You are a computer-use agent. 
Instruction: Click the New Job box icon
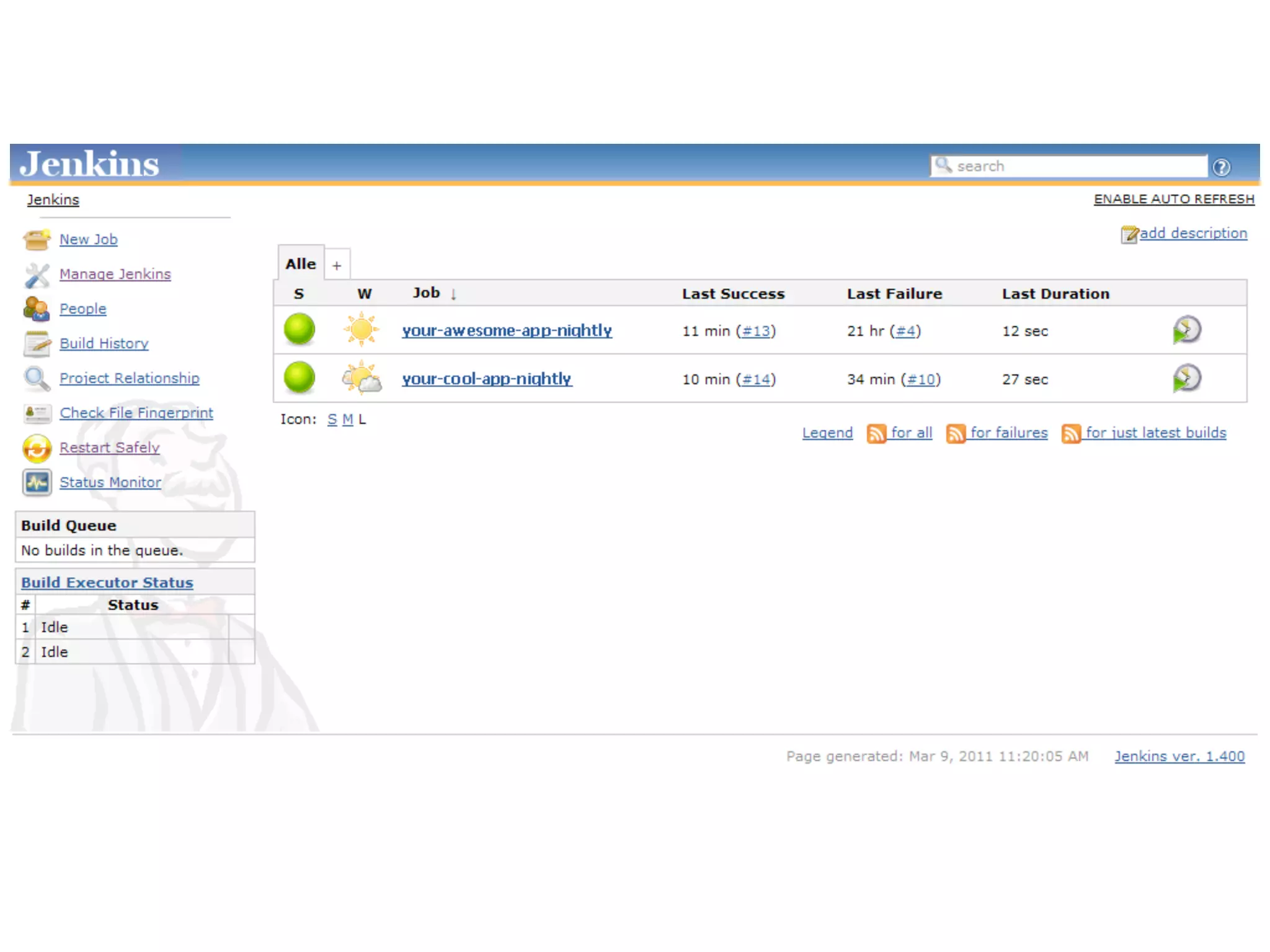[x=37, y=239]
